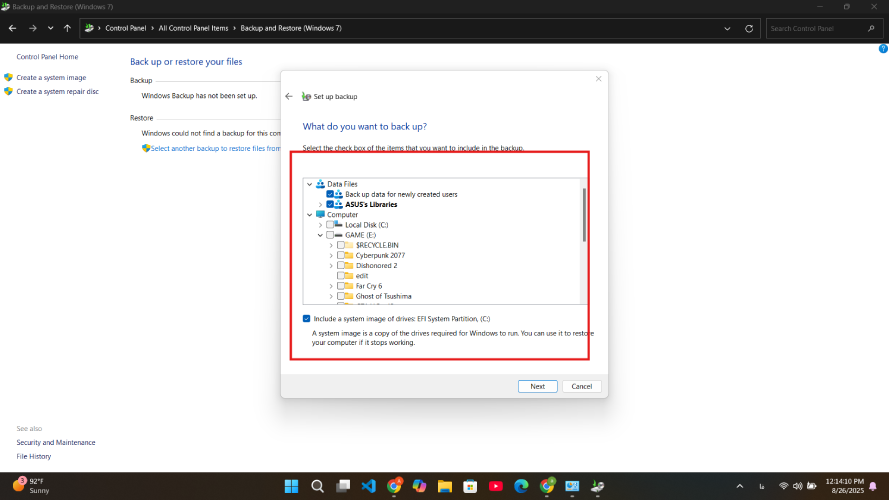The image size is (889, 500).
Task: Collapse the GAME (E:) drive node
Action: click(x=320, y=235)
